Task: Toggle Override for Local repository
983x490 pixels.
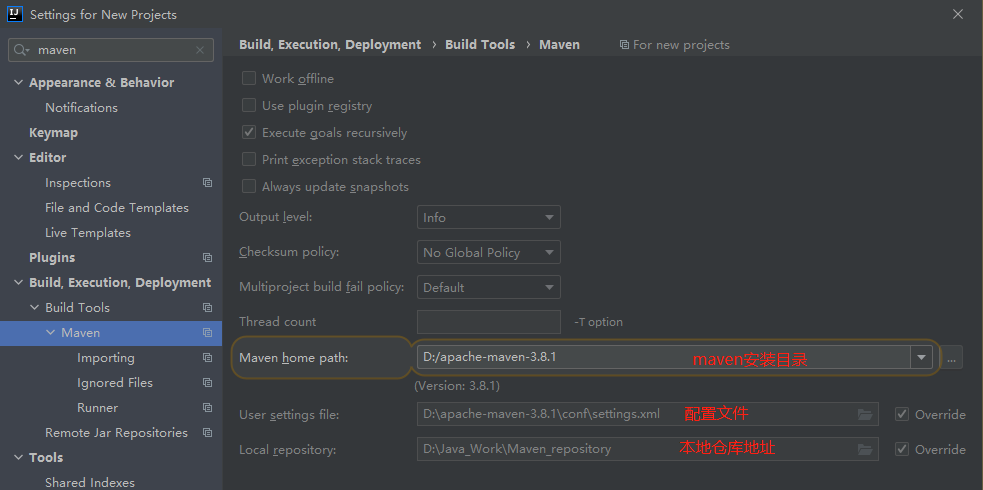Action: [x=902, y=449]
